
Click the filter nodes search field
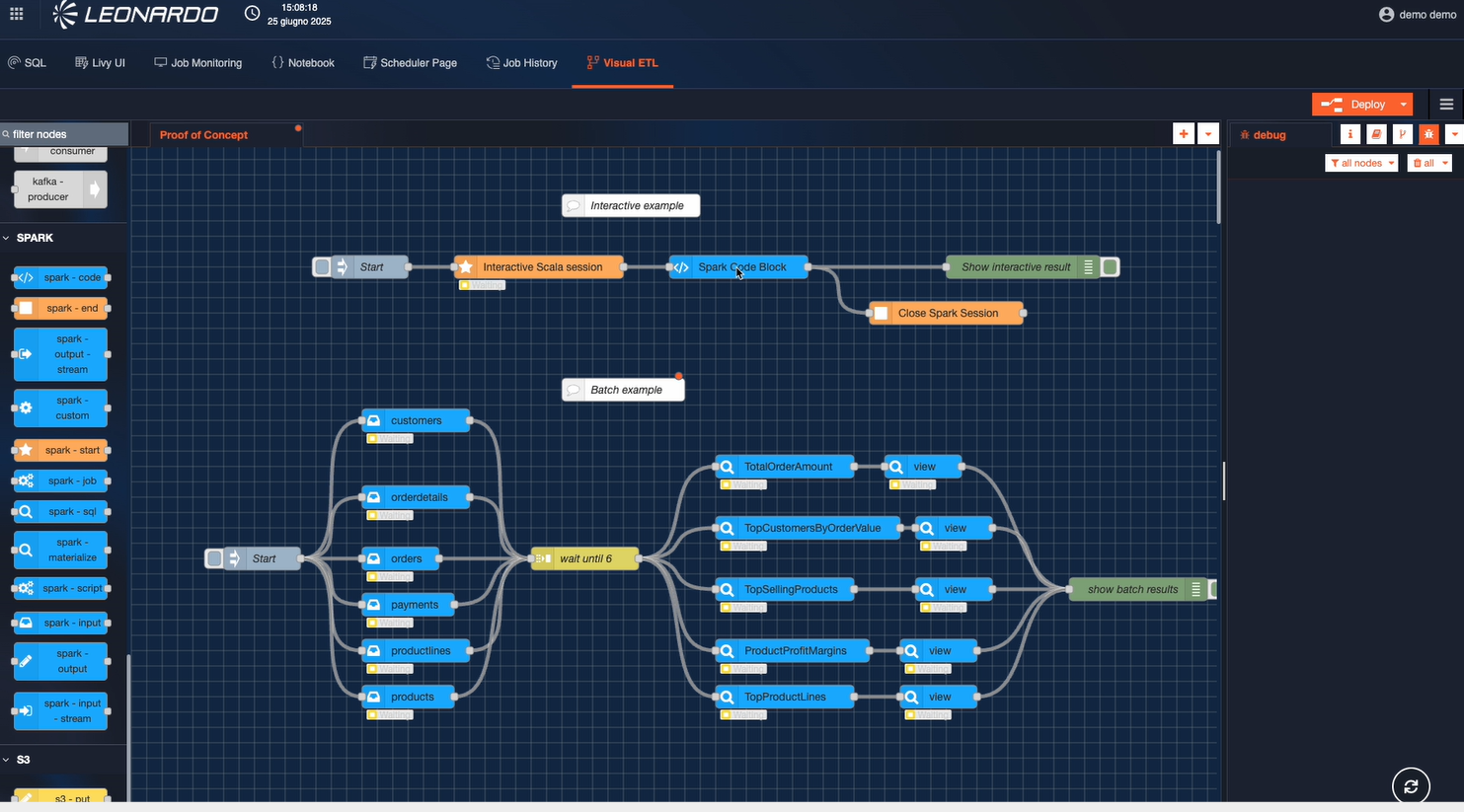pyautogui.click(x=65, y=134)
